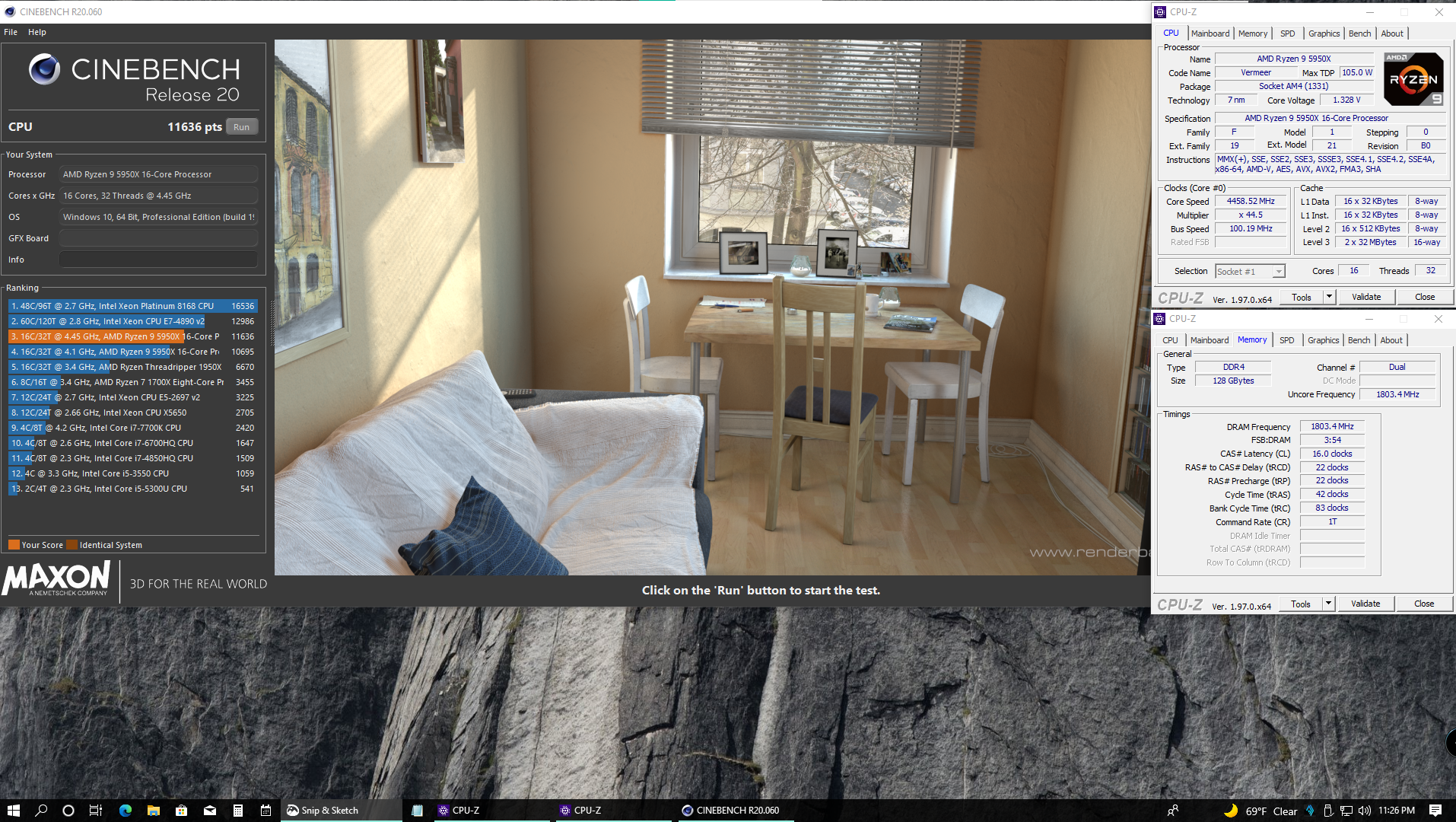
Task: Open Calculator from taskbar
Action: pos(237,811)
